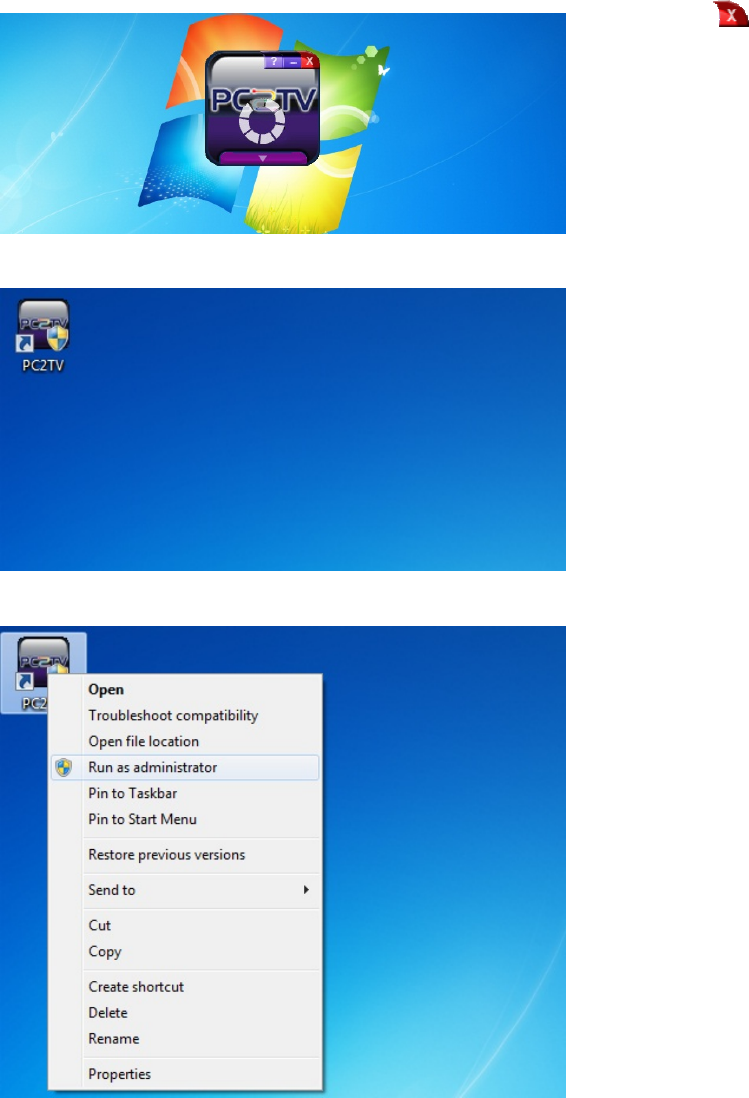Minimize the PC2TV widget
The image size is (749, 1098).
293,62
